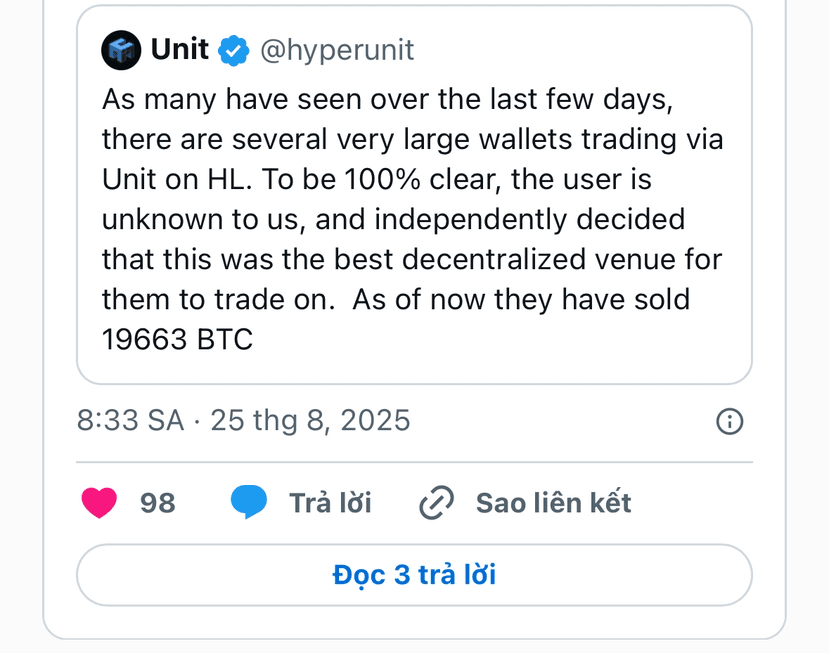Choose Sao liên kết to copy link
This screenshot has width=829, height=653.
[x=554, y=502]
